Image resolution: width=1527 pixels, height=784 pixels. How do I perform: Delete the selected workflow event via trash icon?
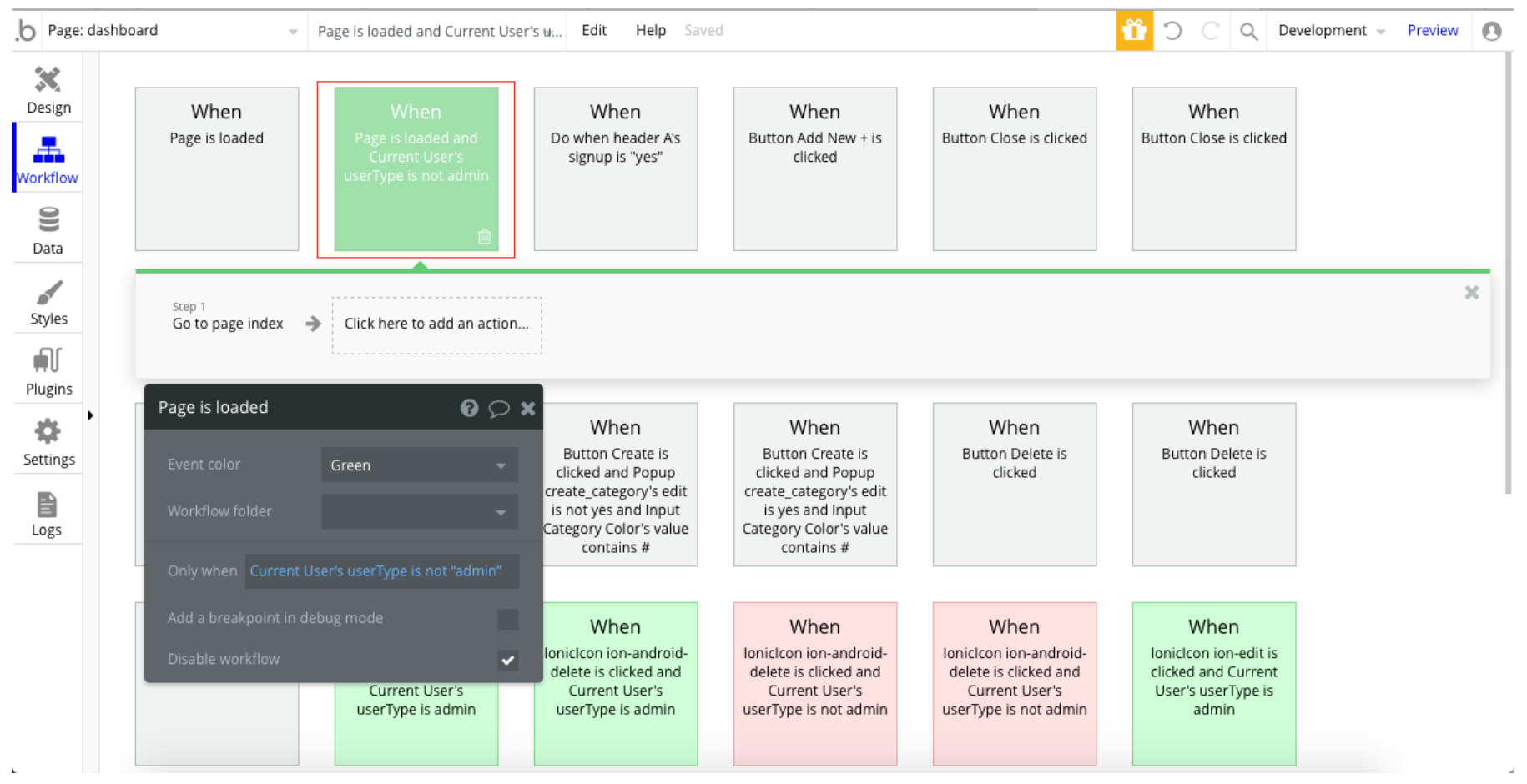tap(484, 237)
